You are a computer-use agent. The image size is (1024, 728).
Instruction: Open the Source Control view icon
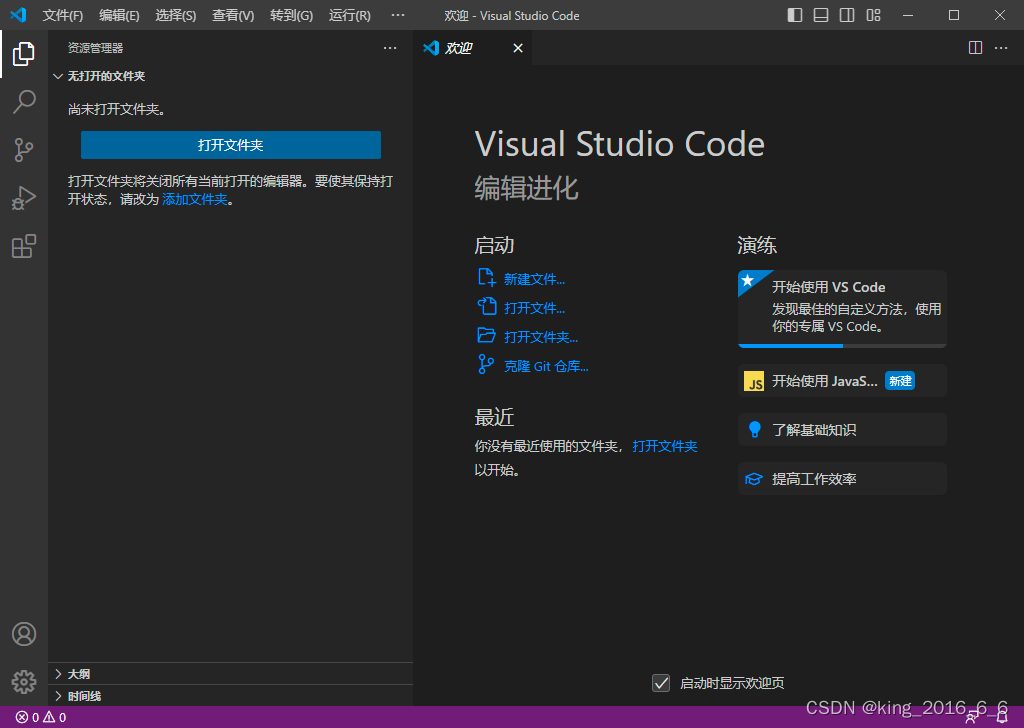(x=24, y=150)
